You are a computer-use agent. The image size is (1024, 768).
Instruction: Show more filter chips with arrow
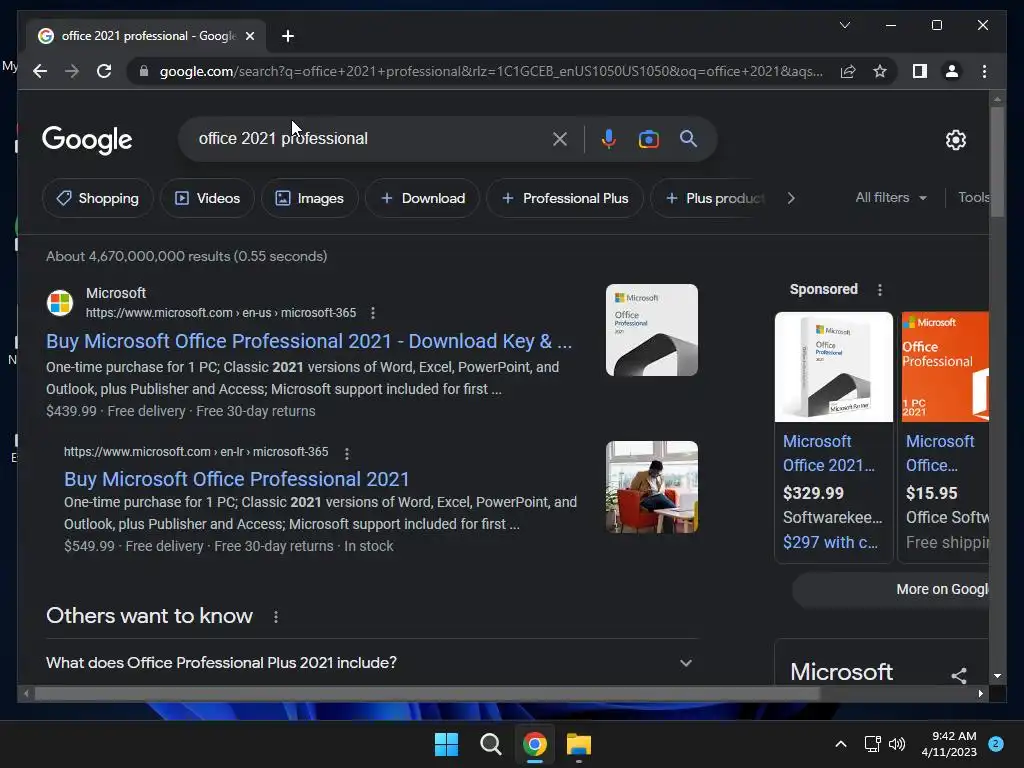point(791,198)
